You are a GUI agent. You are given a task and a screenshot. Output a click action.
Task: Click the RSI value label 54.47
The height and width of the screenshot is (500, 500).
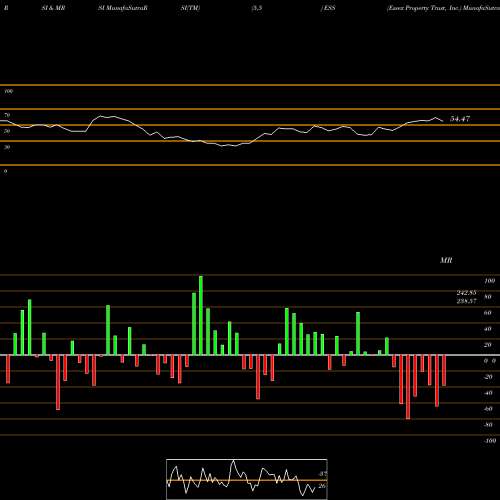(460, 119)
